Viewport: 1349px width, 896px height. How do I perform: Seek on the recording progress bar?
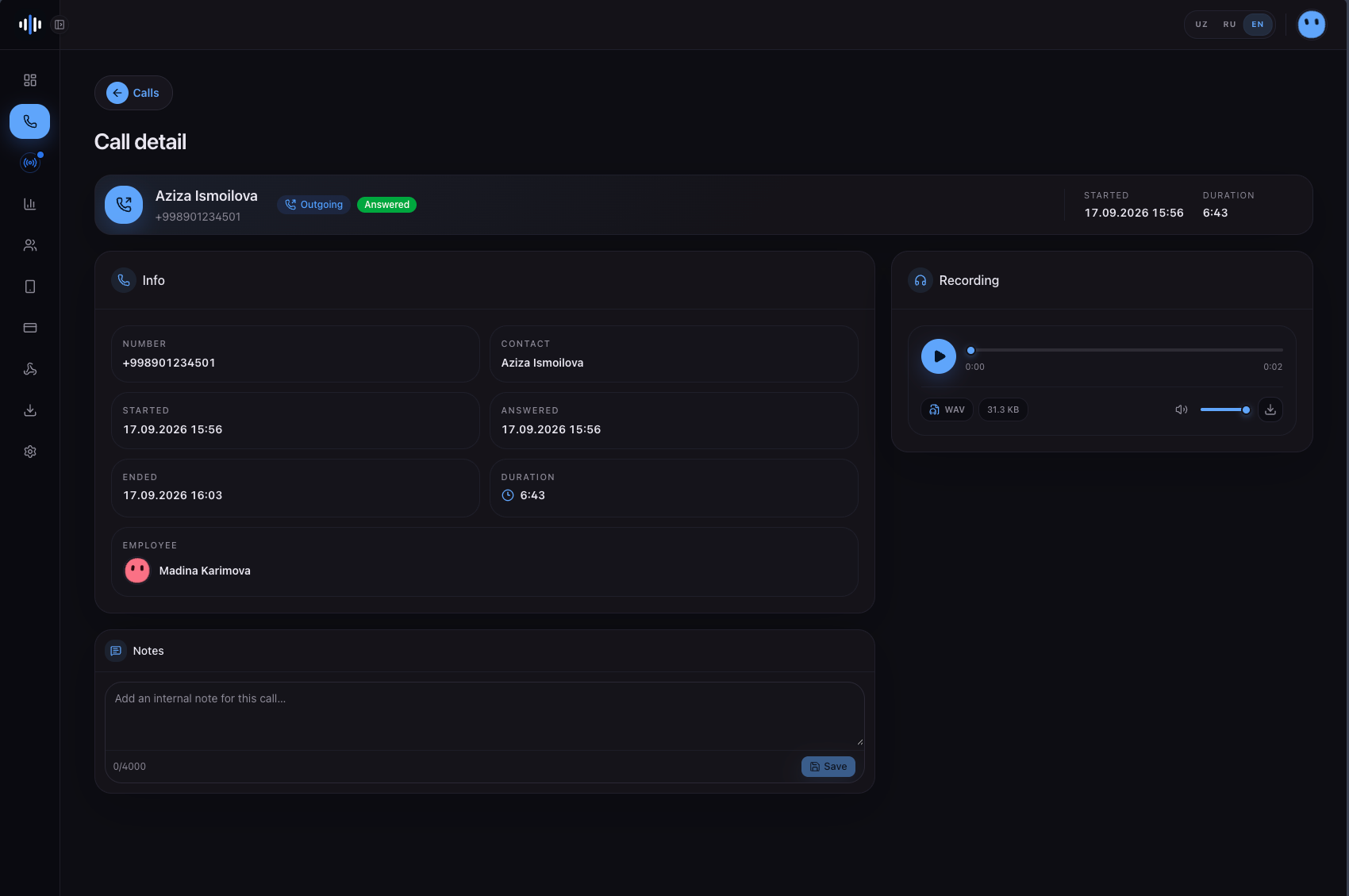coord(1124,350)
